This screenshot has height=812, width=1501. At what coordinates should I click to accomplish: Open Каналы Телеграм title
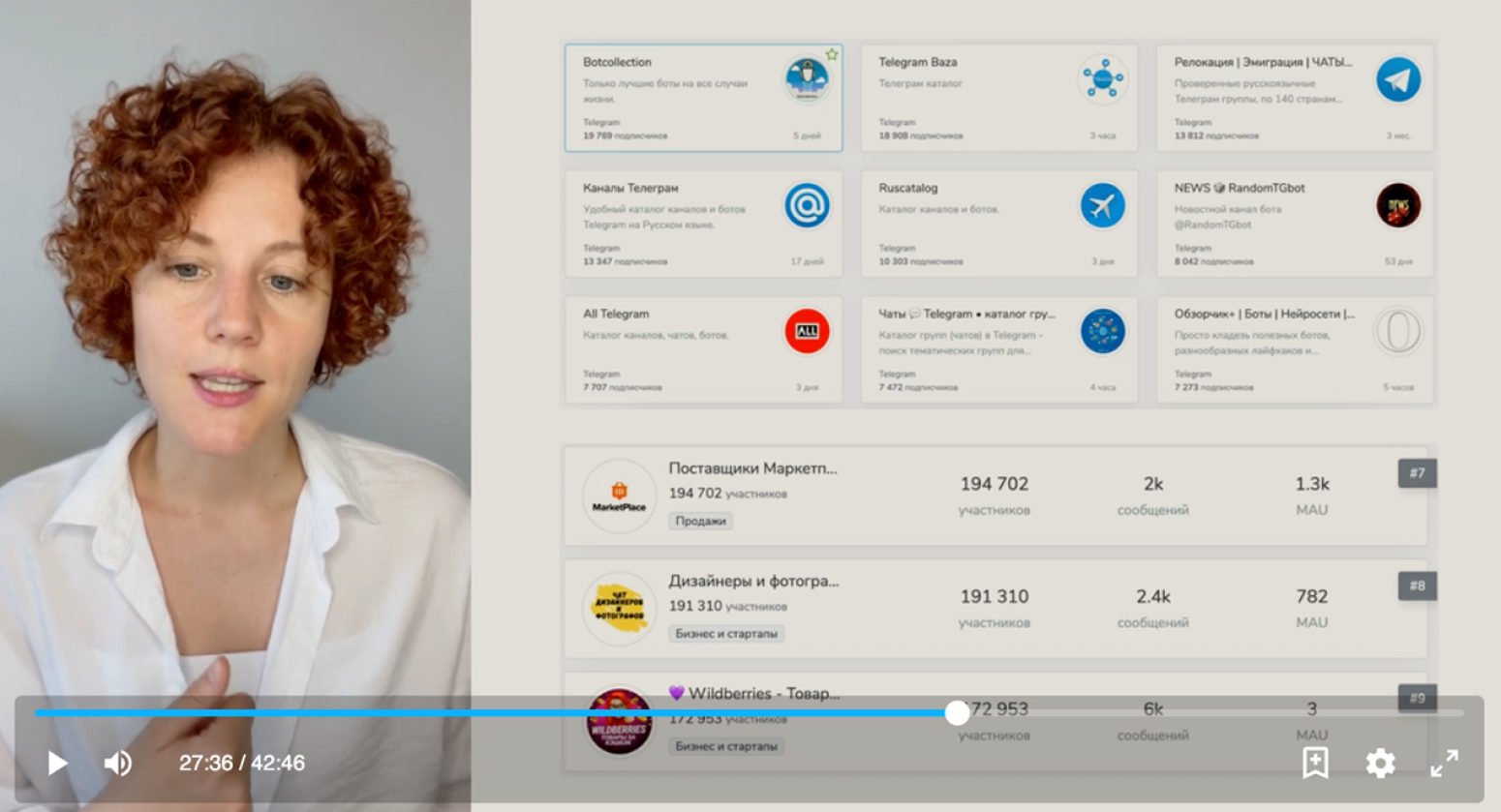point(630,188)
